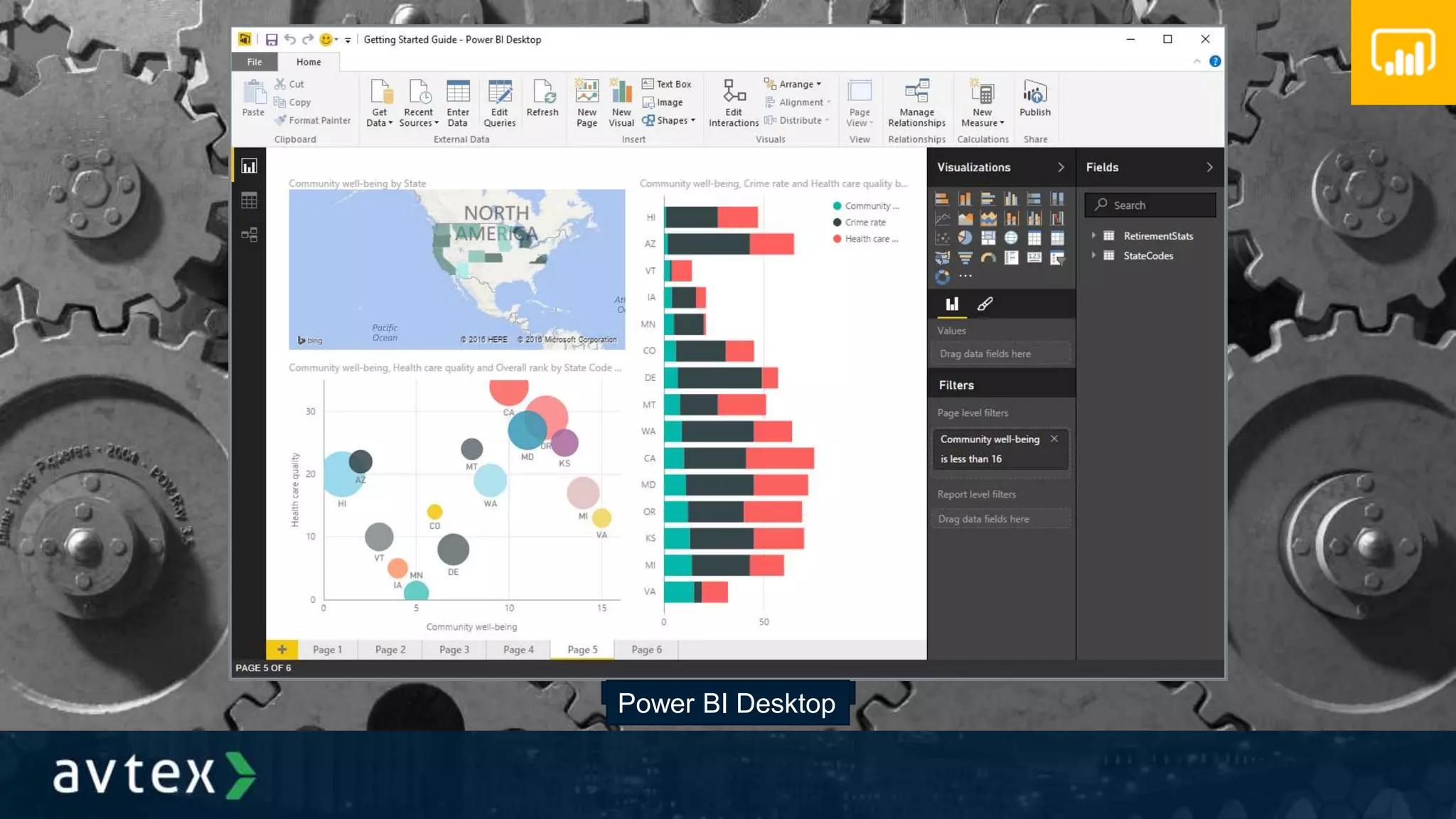Viewport: 1456px width, 819px height.
Task: Insert a Text Box
Action: [x=666, y=84]
